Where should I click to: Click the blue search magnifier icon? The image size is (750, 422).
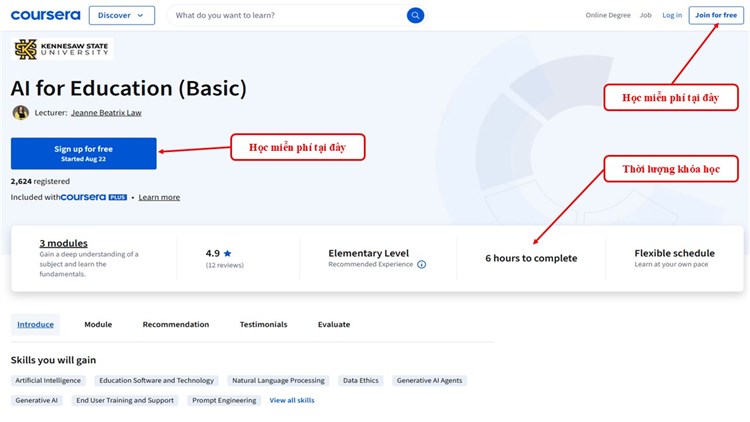[415, 15]
